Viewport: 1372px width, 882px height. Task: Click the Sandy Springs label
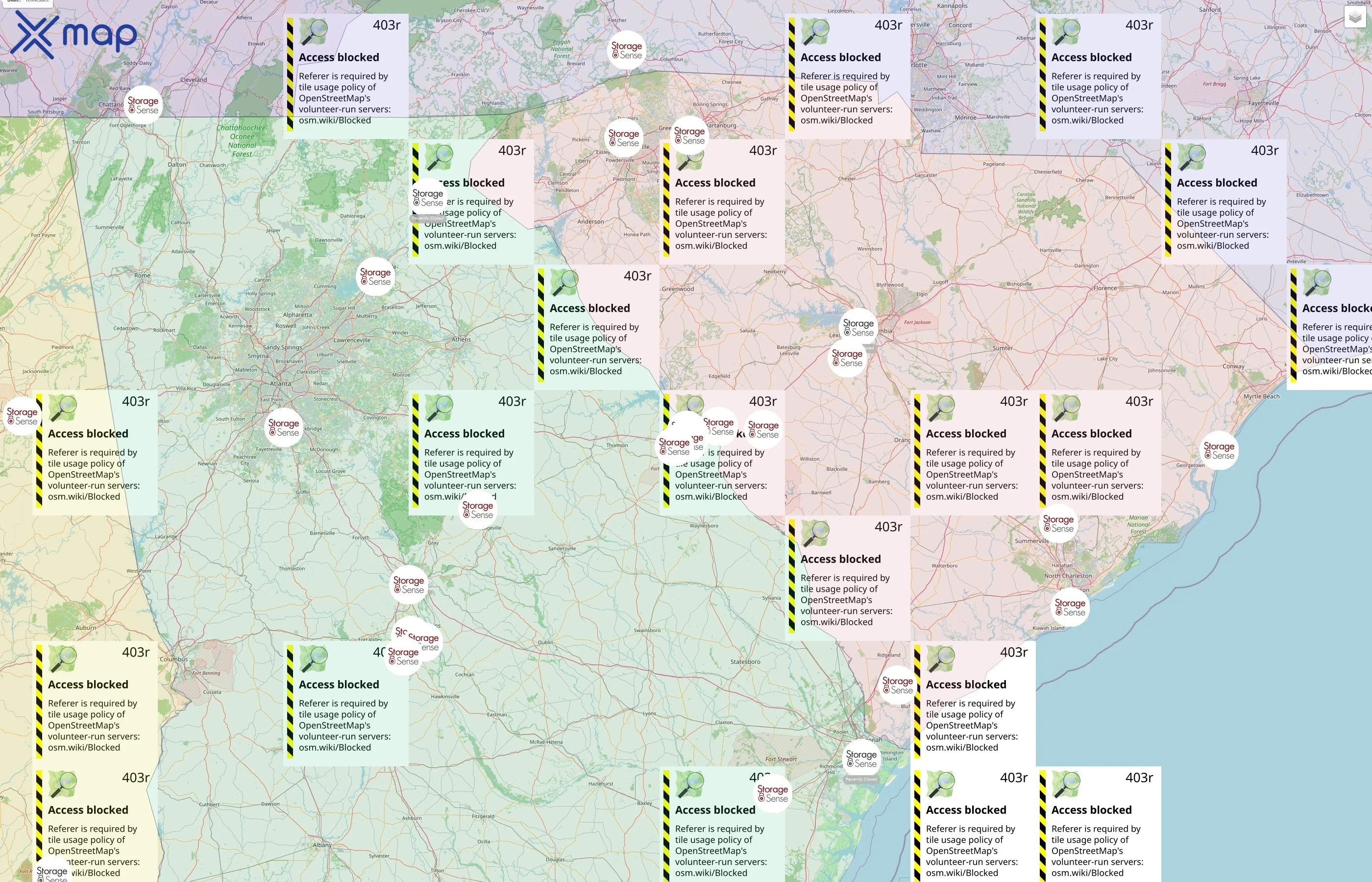click(x=282, y=347)
